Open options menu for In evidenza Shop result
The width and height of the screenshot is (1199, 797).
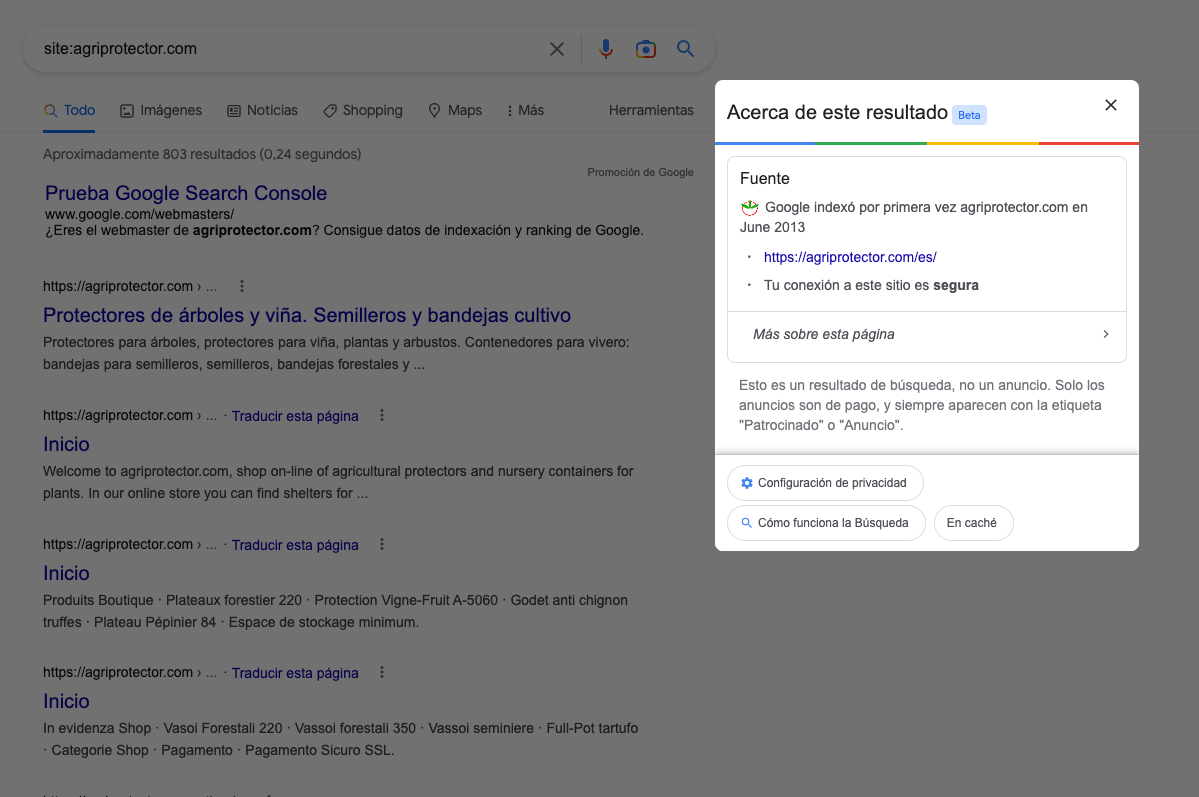tap(382, 672)
